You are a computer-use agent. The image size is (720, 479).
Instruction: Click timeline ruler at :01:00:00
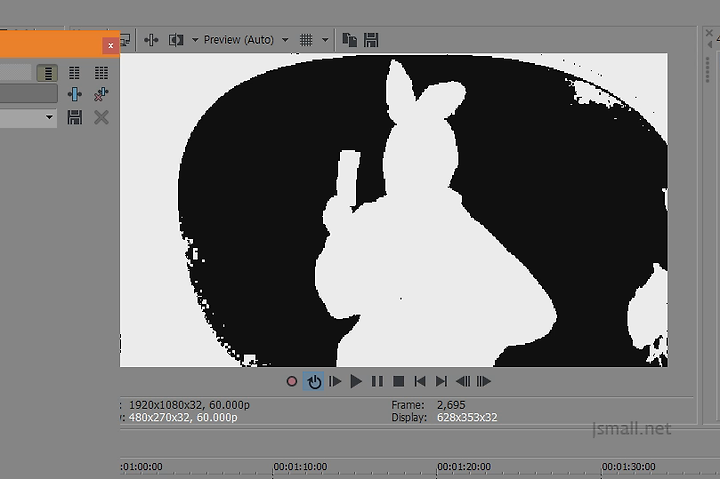pyautogui.click(x=141, y=467)
